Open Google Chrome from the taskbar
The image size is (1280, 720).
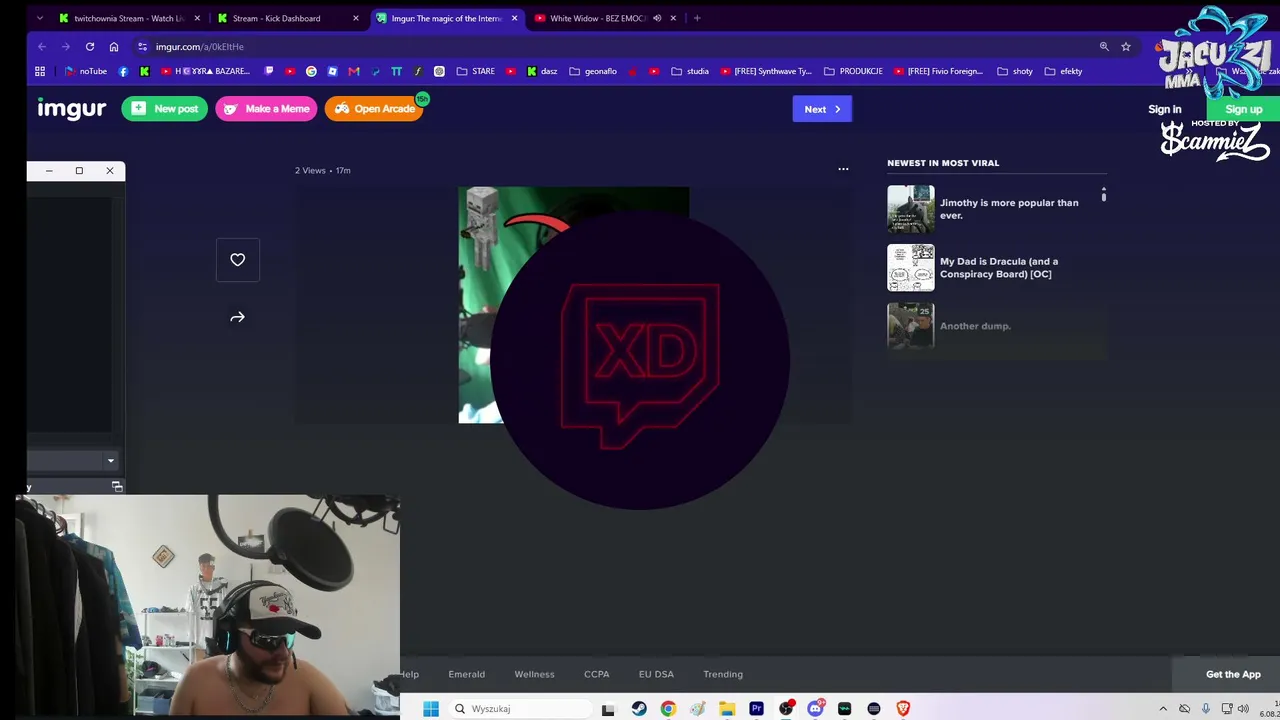pos(668,709)
